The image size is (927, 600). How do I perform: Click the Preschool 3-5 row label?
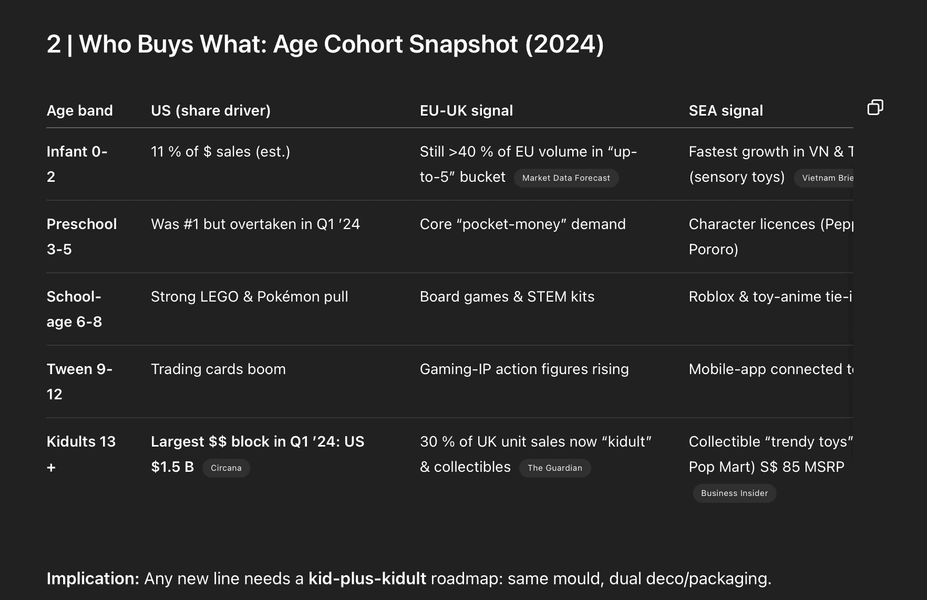(82, 236)
